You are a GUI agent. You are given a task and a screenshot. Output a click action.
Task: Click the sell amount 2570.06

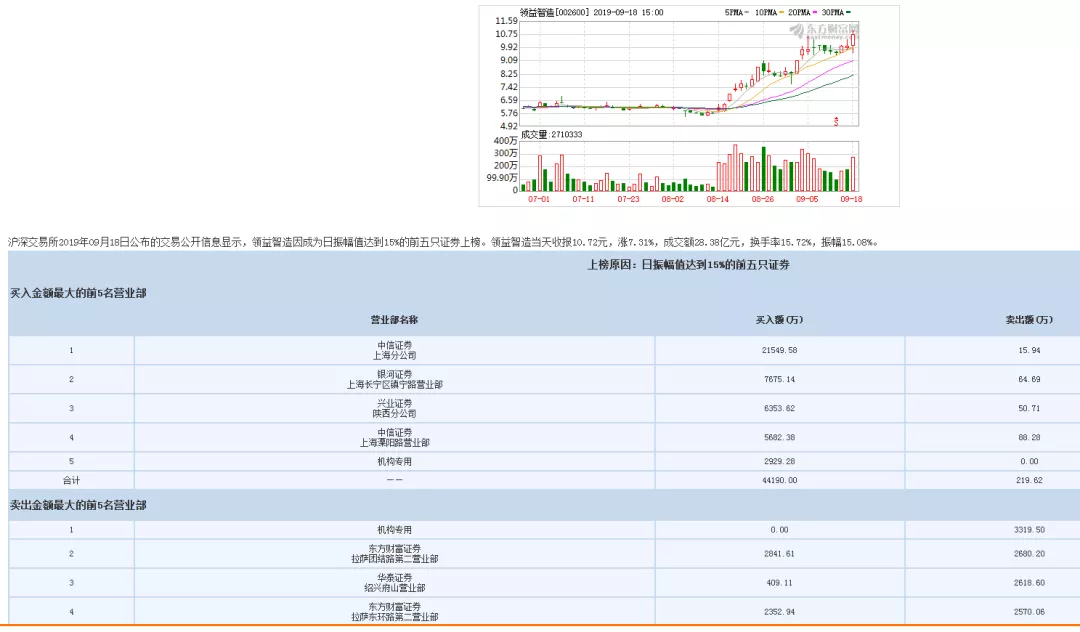(x=1029, y=612)
